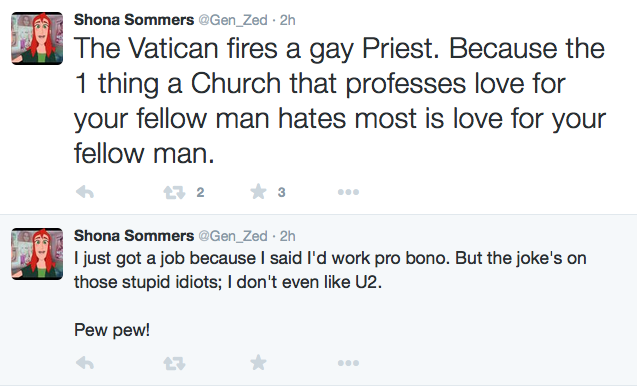
Task: Open Shona Sommers avatar on second tweet
Action: tap(37, 254)
